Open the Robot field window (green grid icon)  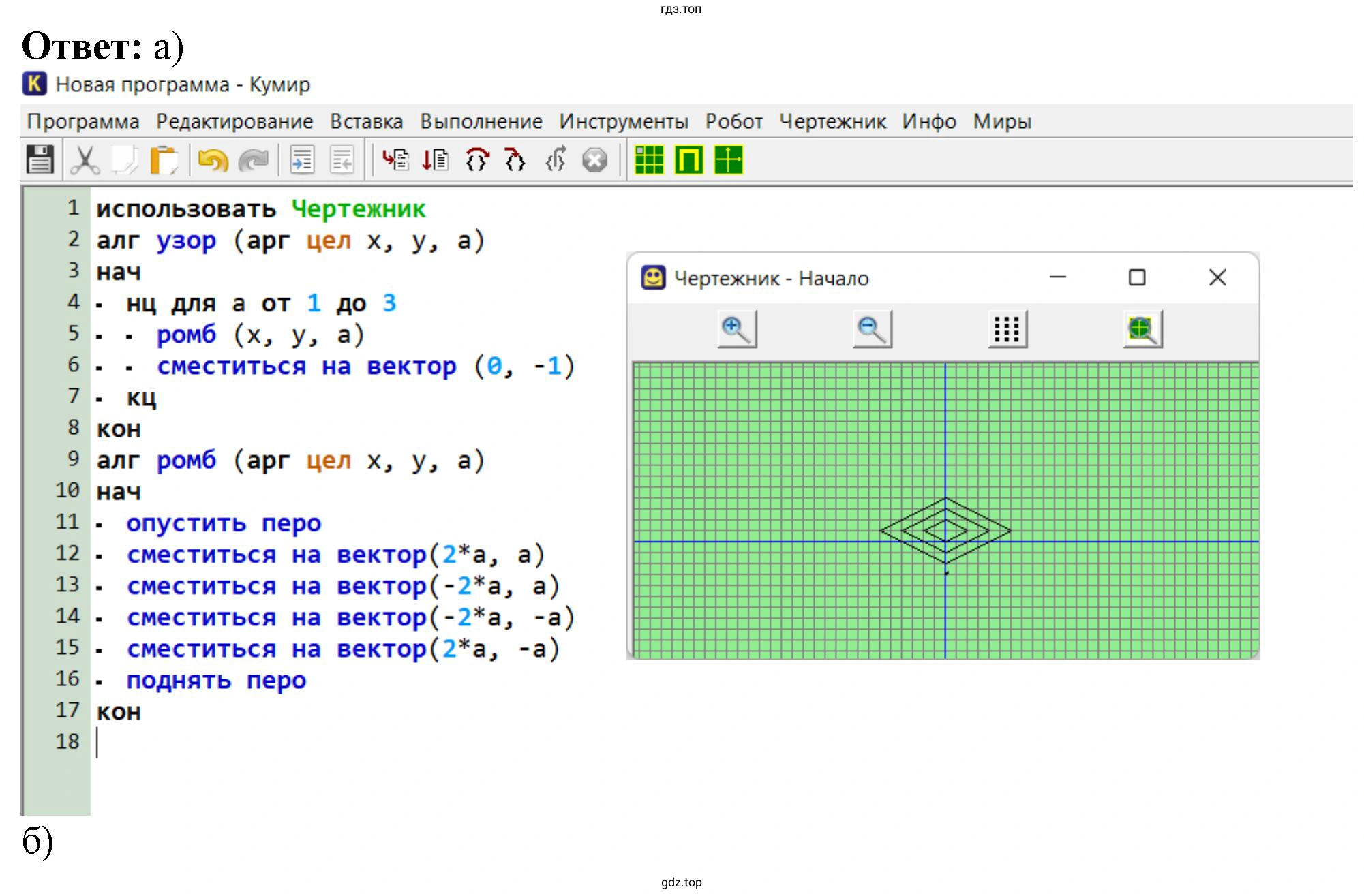(x=649, y=161)
